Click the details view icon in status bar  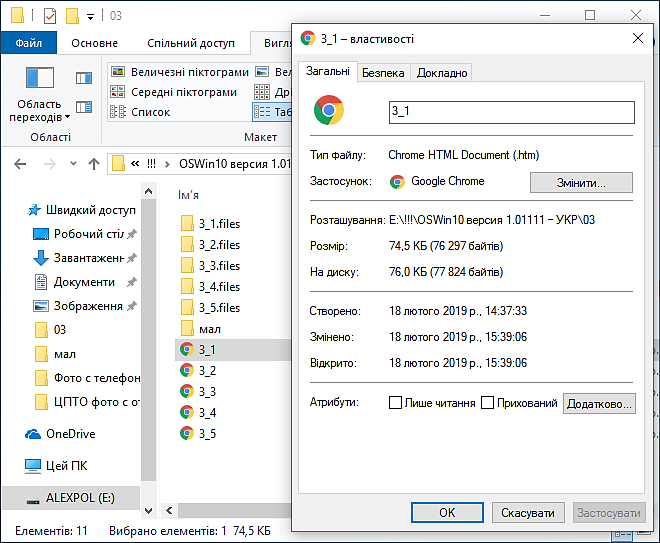[x=623, y=535]
